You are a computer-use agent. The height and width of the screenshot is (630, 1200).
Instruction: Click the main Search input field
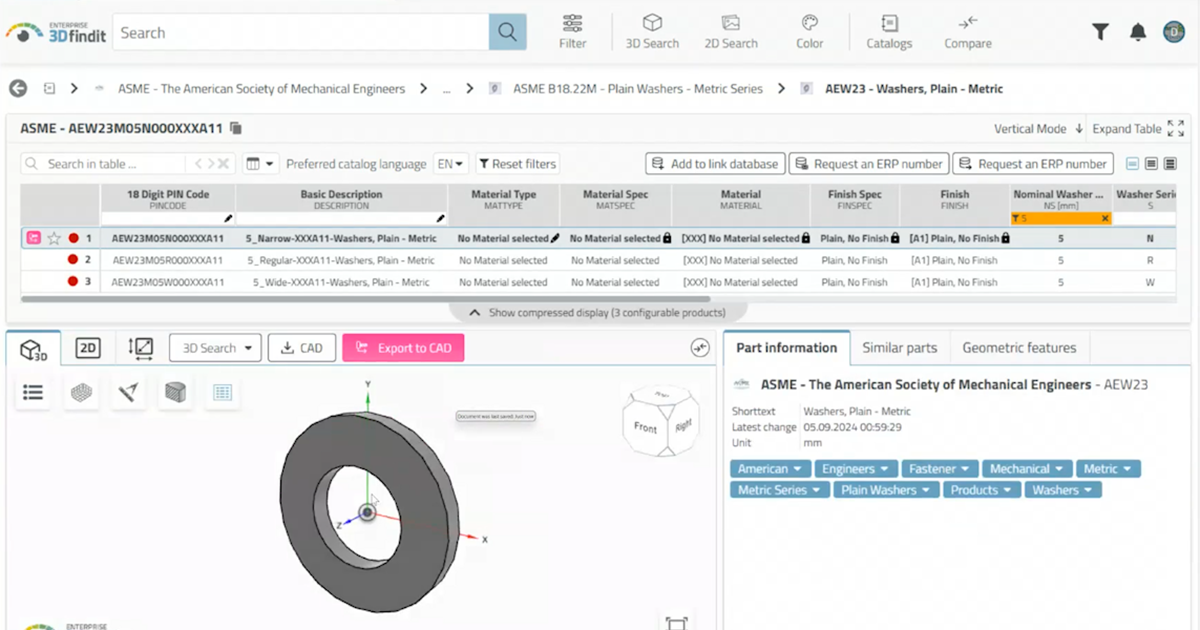coord(301,32)
